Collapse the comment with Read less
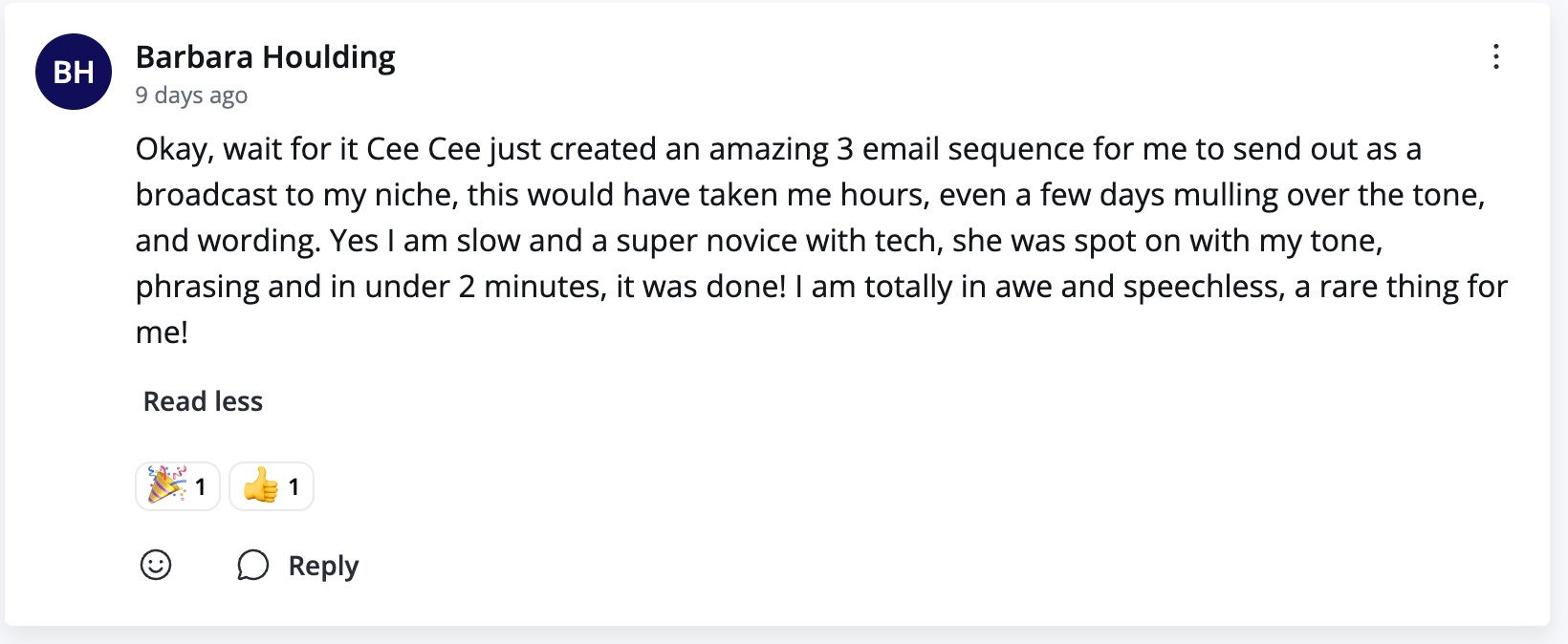 [x=201, y=401]
